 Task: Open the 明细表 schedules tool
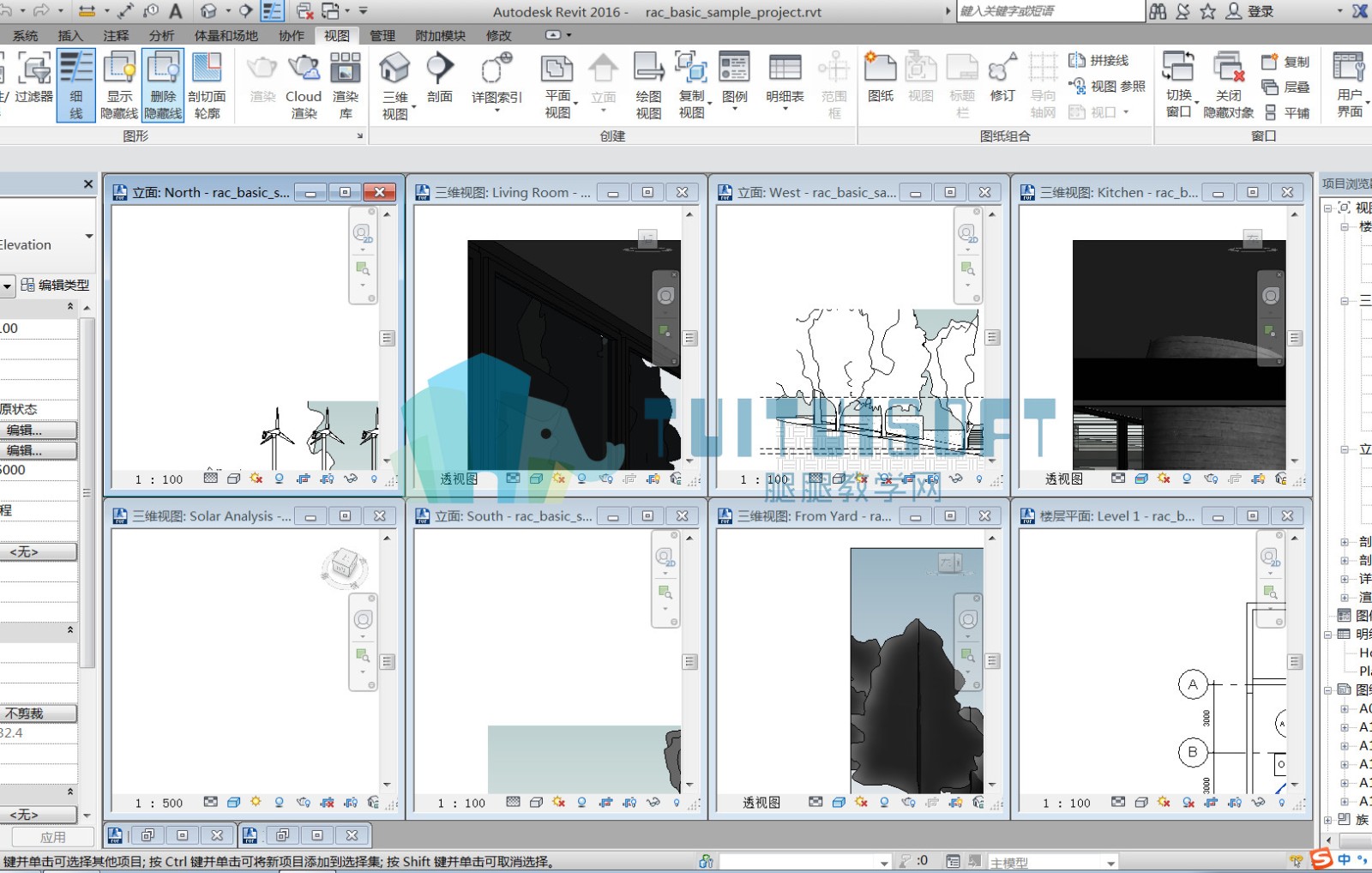pos(785,81)
